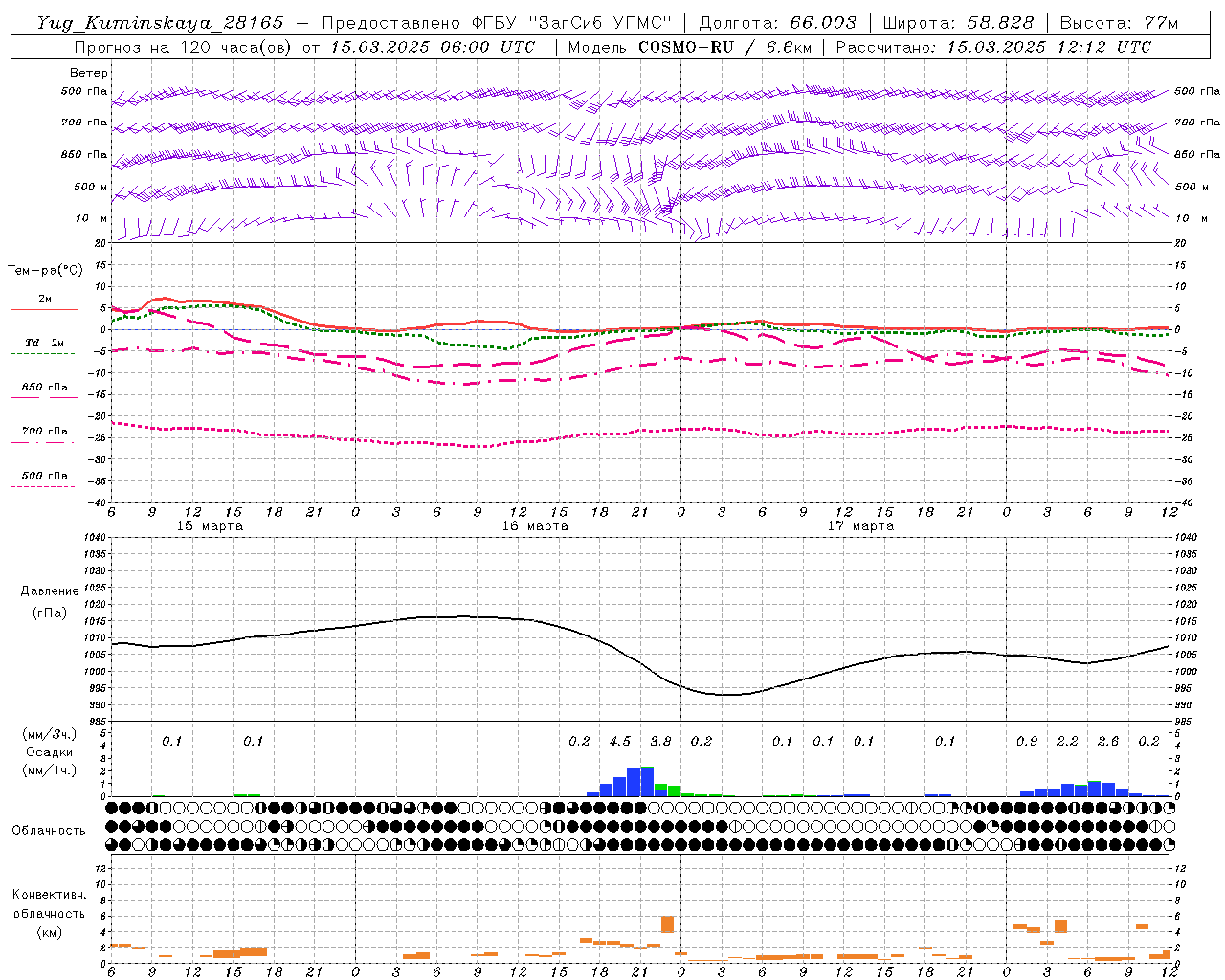1225x980 pixels.
Task: Click the Широта: 58.828 latitude value
Action: (958, 23)
